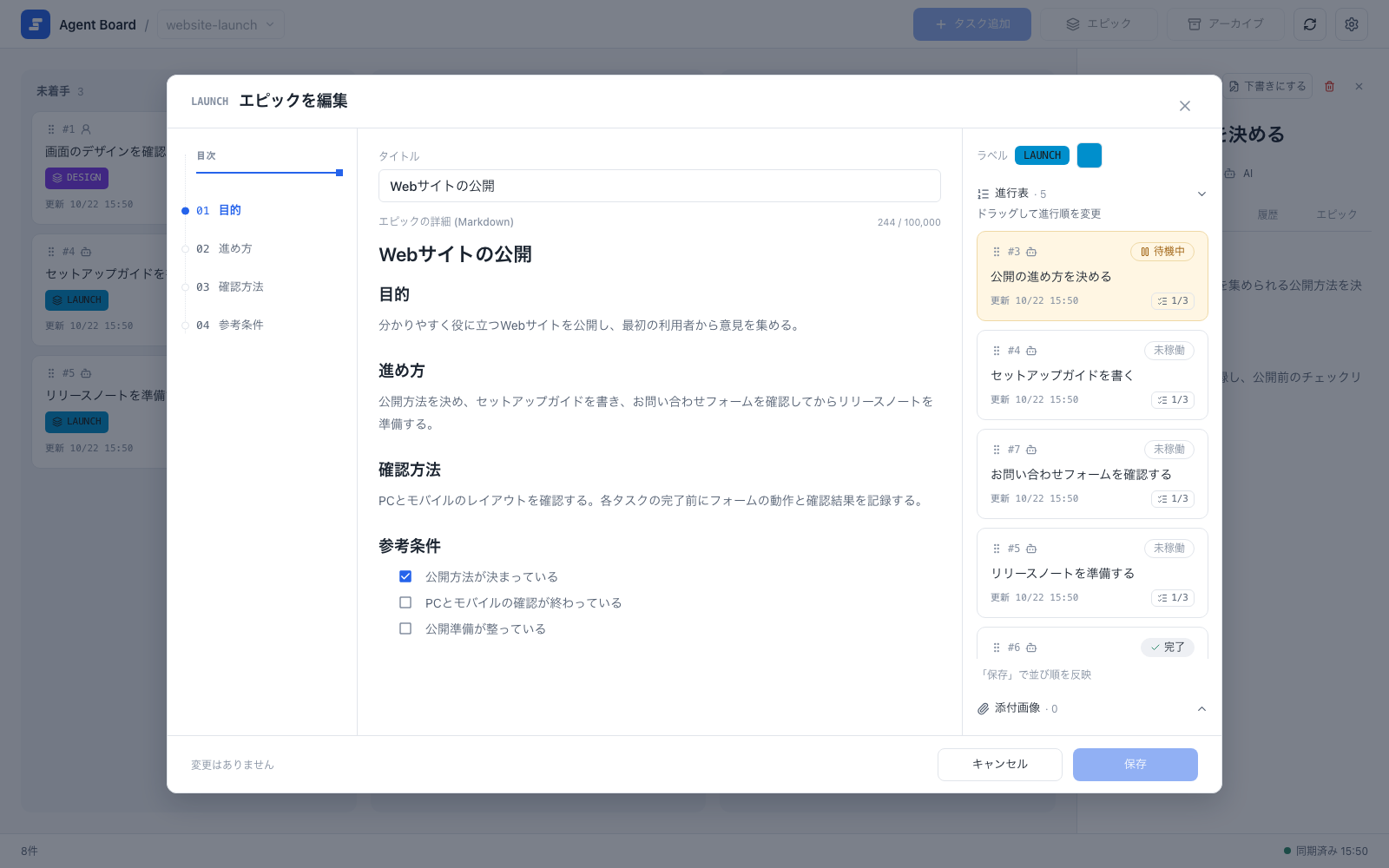This screenshot has height=868, width=1389.
Task: Check 公開準備が整っている checkbox
Action: 405,628
